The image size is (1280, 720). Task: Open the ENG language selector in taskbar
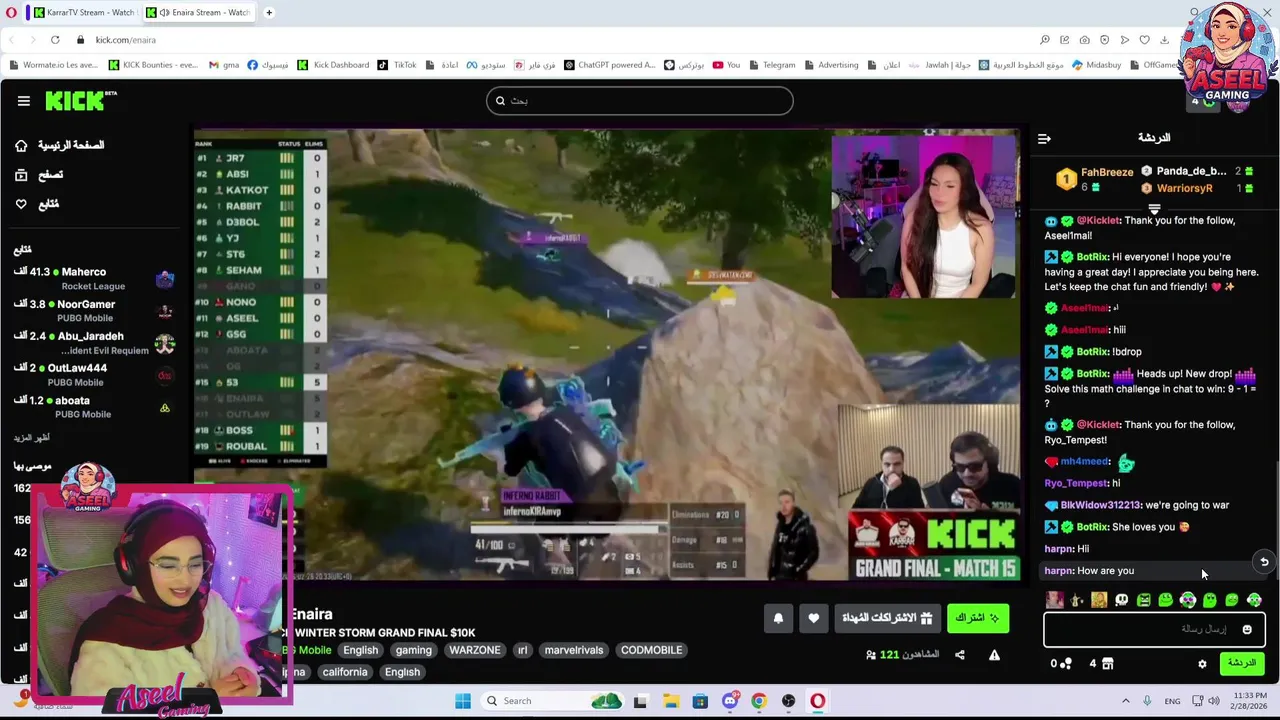tap(1172, 701)
